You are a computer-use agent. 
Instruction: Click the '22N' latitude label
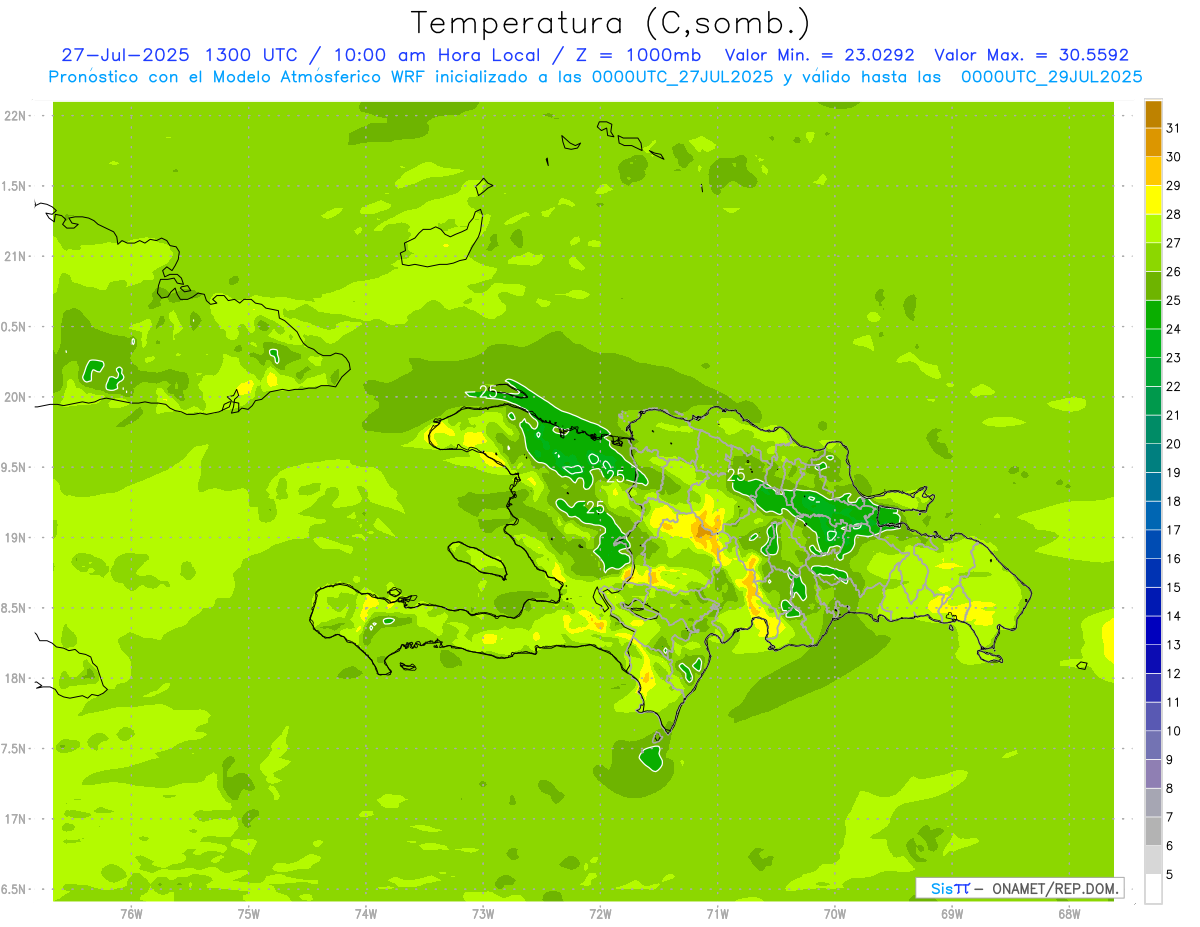point(16,116)
